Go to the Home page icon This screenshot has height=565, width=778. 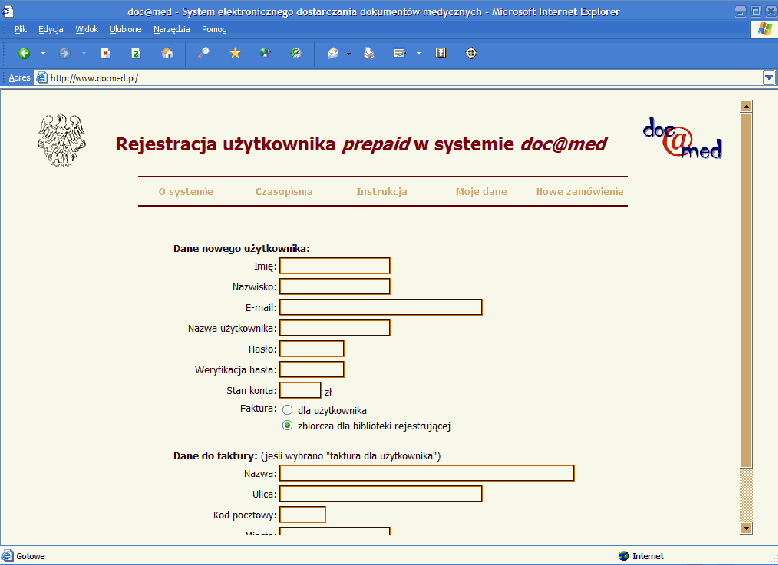[x=167, y=53]
